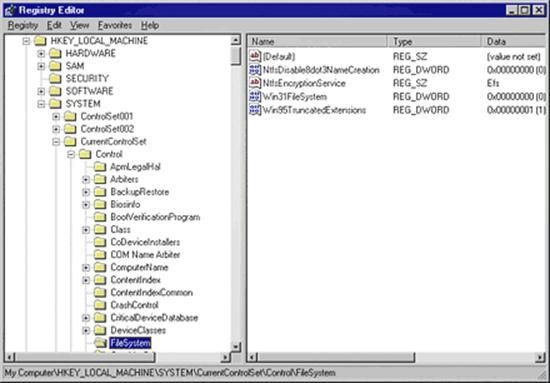Sort values by the Name column header
Screen dimensions: 550x383
coord(318,41)
